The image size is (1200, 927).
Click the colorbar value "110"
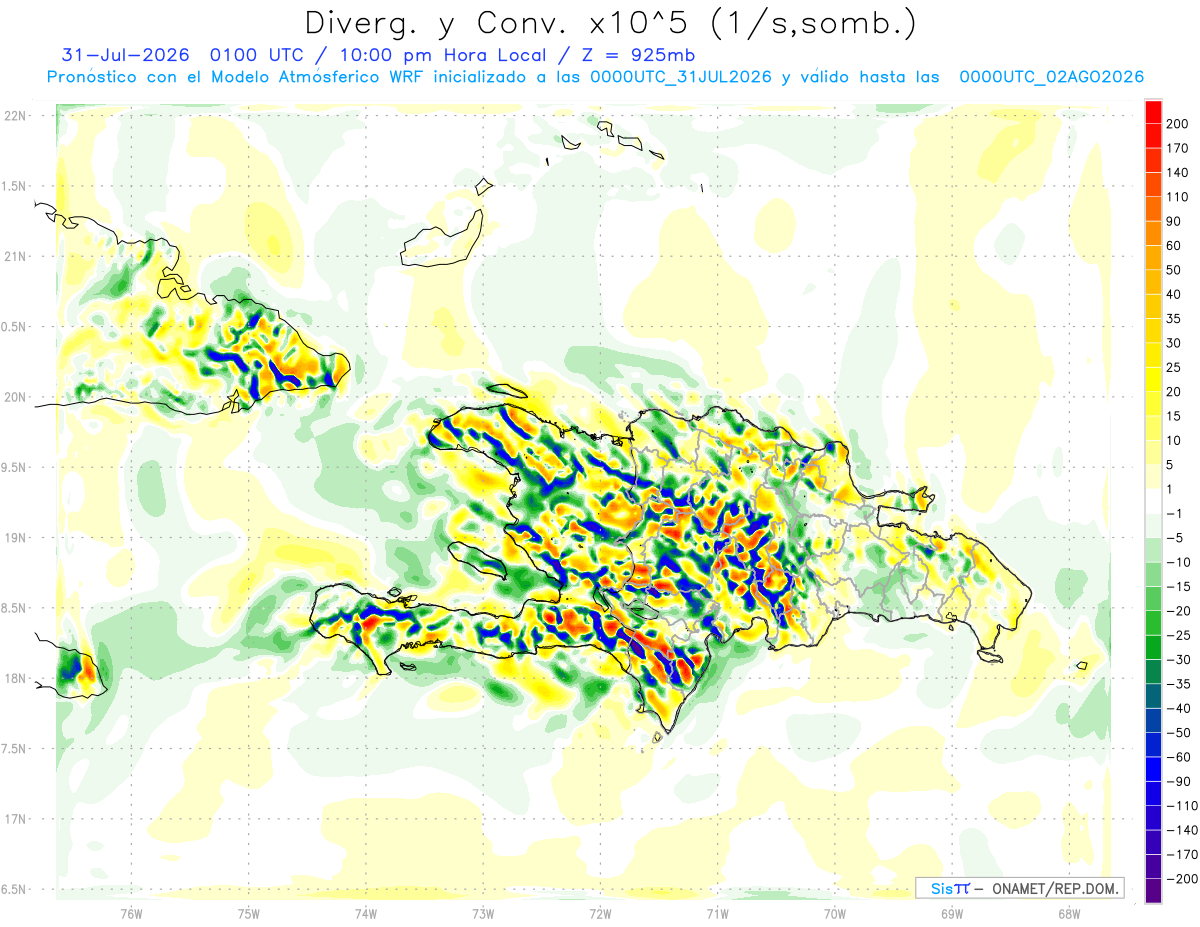tap(1178, 197)
